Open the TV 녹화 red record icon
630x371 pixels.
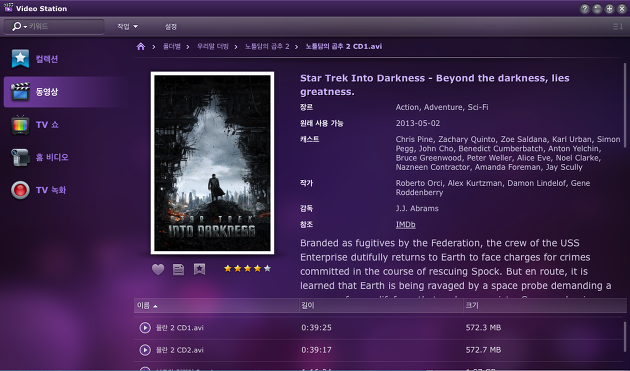click(20, 190)
